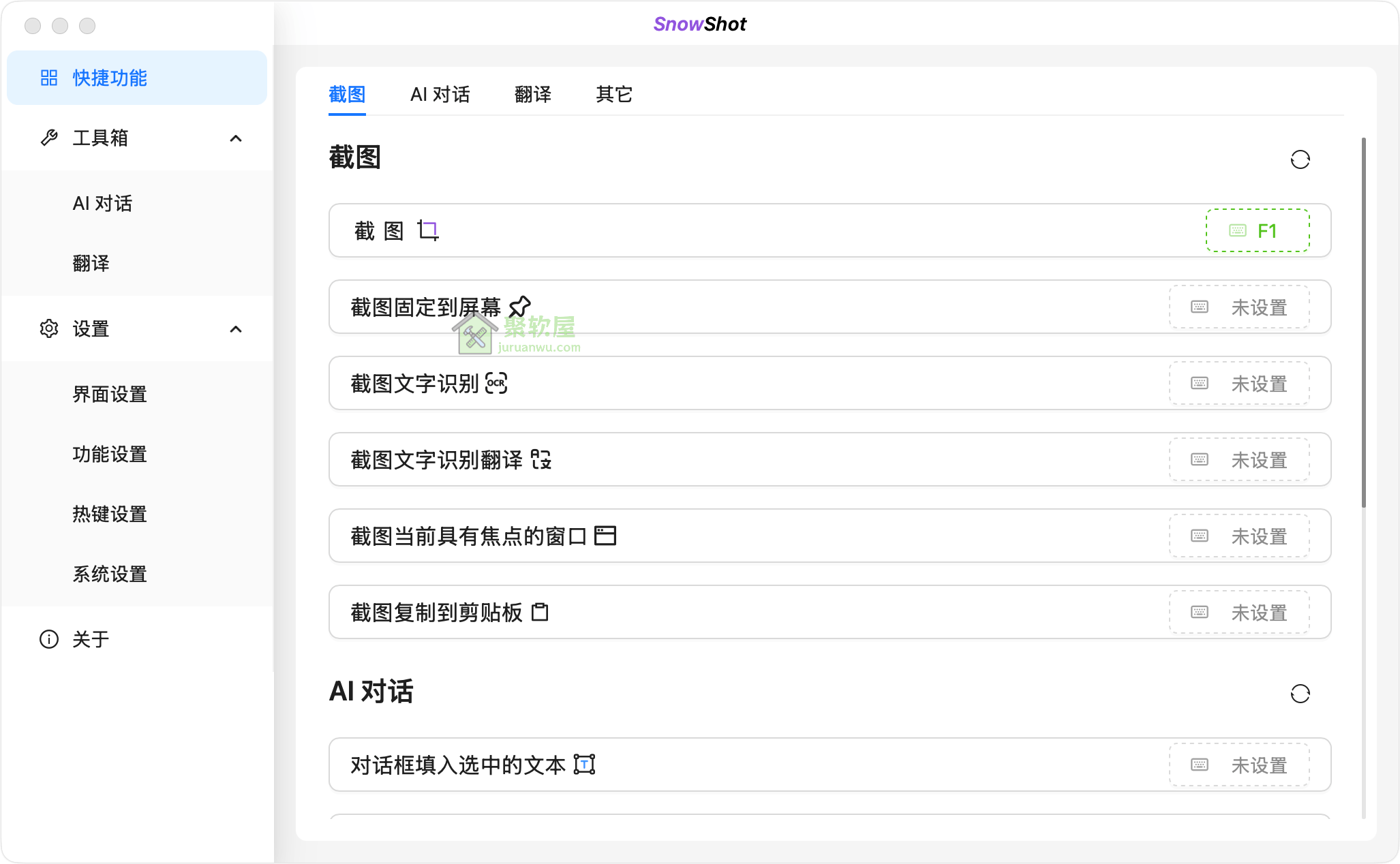The image size is (1400, 864).
Task: Select 快捷功能 in the sidebar
Action: pyautogui.click(x=109, y=78)
